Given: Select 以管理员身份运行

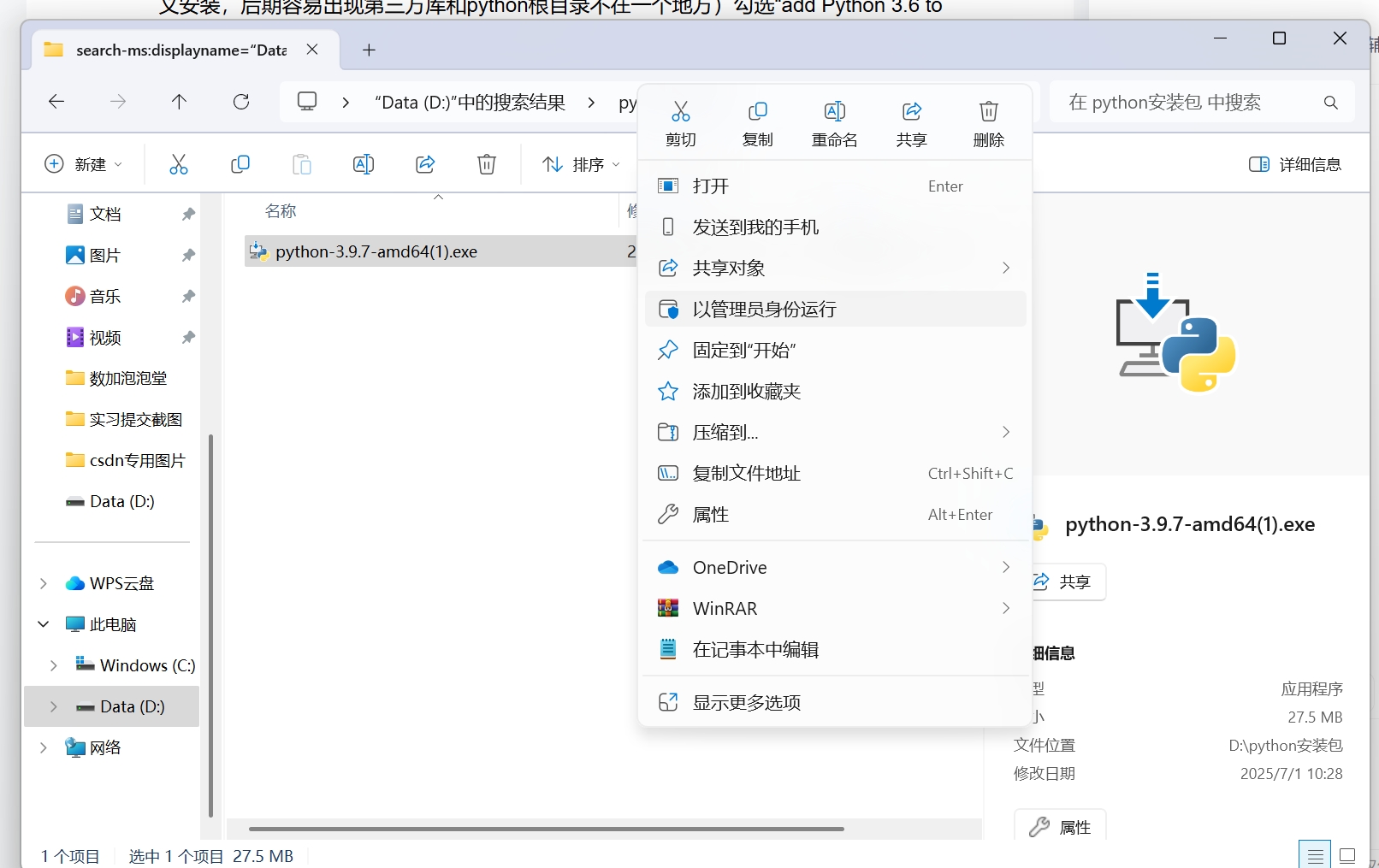Looking at the screenshot, I should coord(835,310).
